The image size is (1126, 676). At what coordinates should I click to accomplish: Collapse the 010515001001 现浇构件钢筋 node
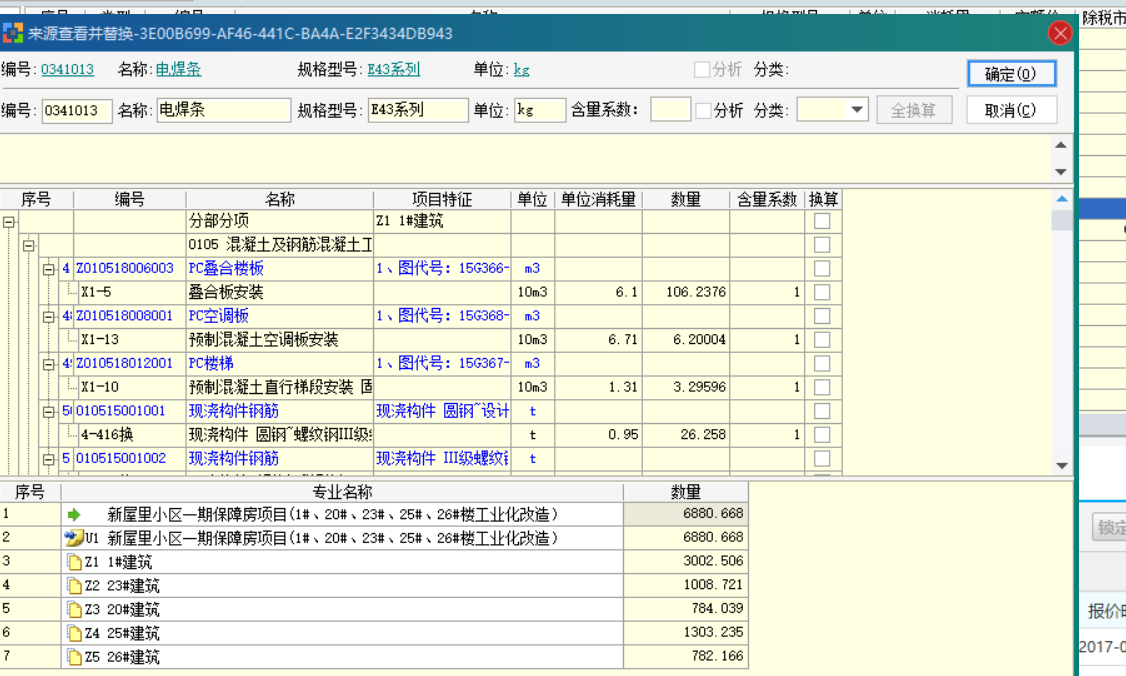[x=48, y=412]
